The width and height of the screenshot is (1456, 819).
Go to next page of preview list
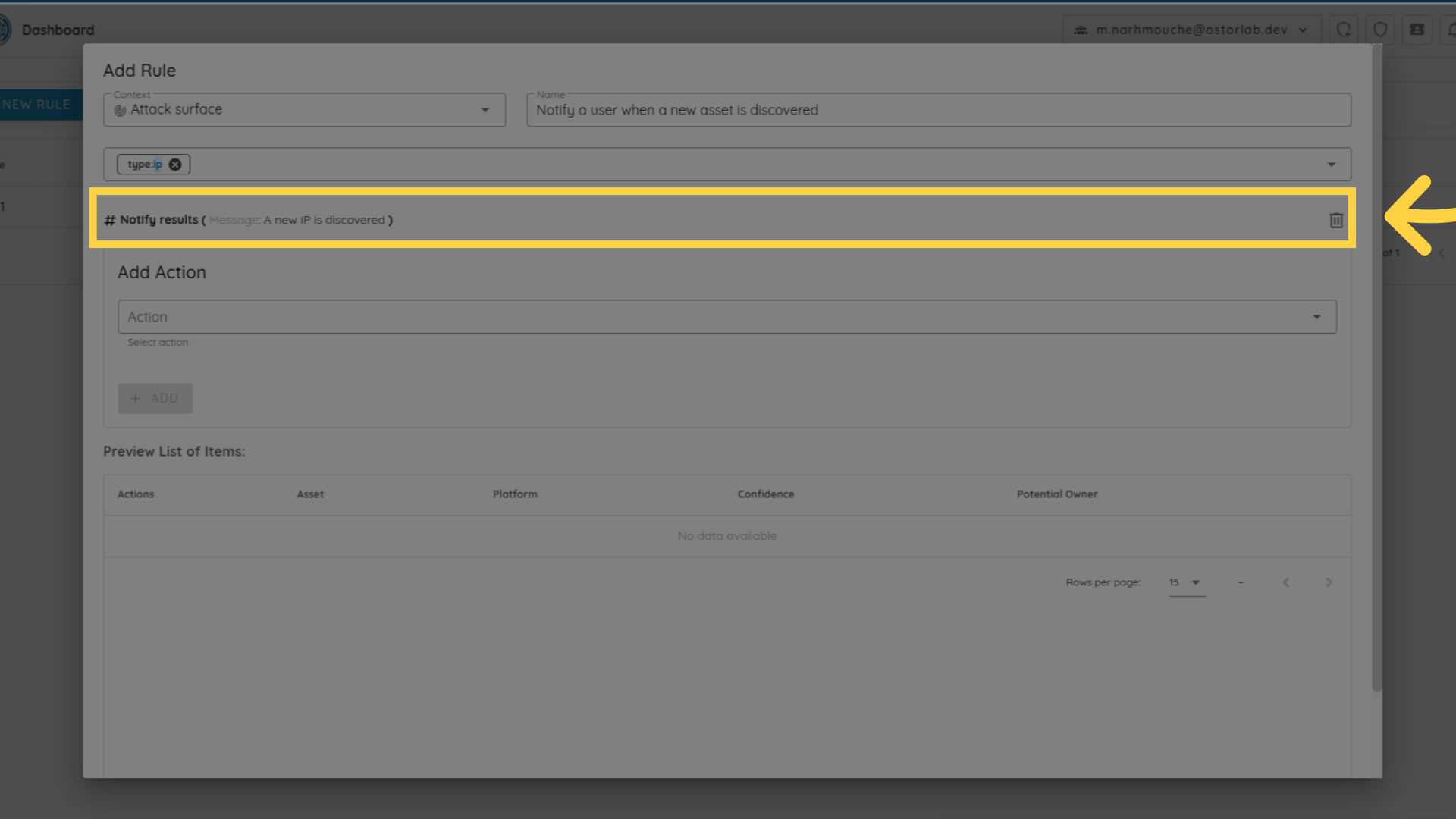pyautogui.click(x=1329, y=582)
